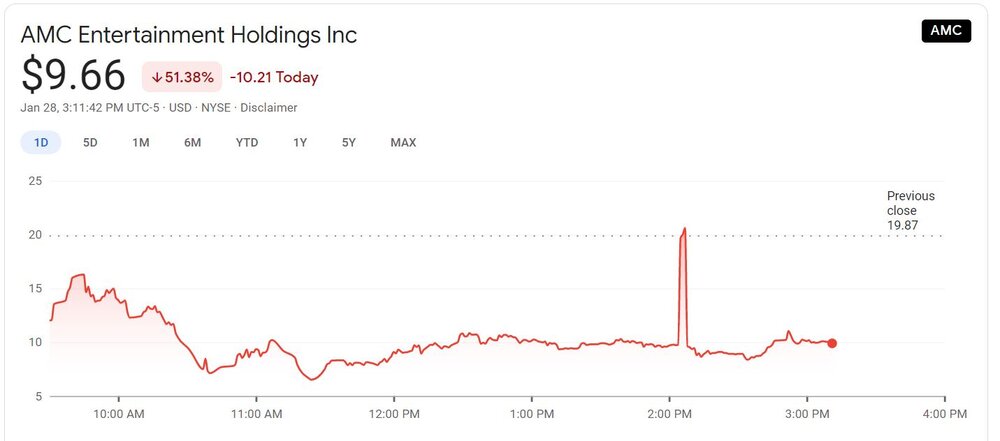Switch to the 5D chart range

click(90, 142)
